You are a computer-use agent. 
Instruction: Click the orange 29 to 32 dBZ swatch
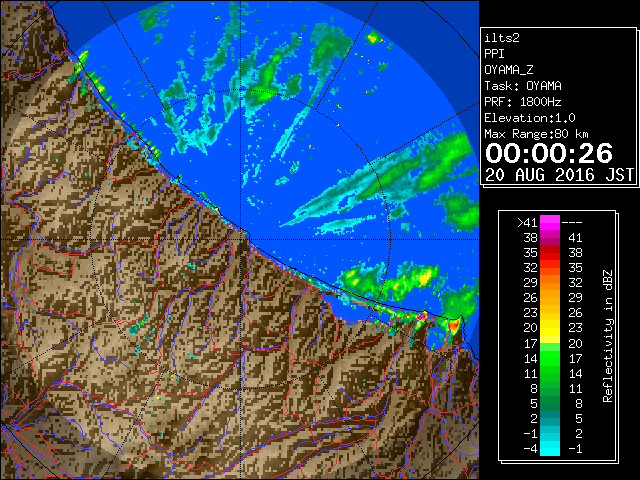click(x=549, y=283)
